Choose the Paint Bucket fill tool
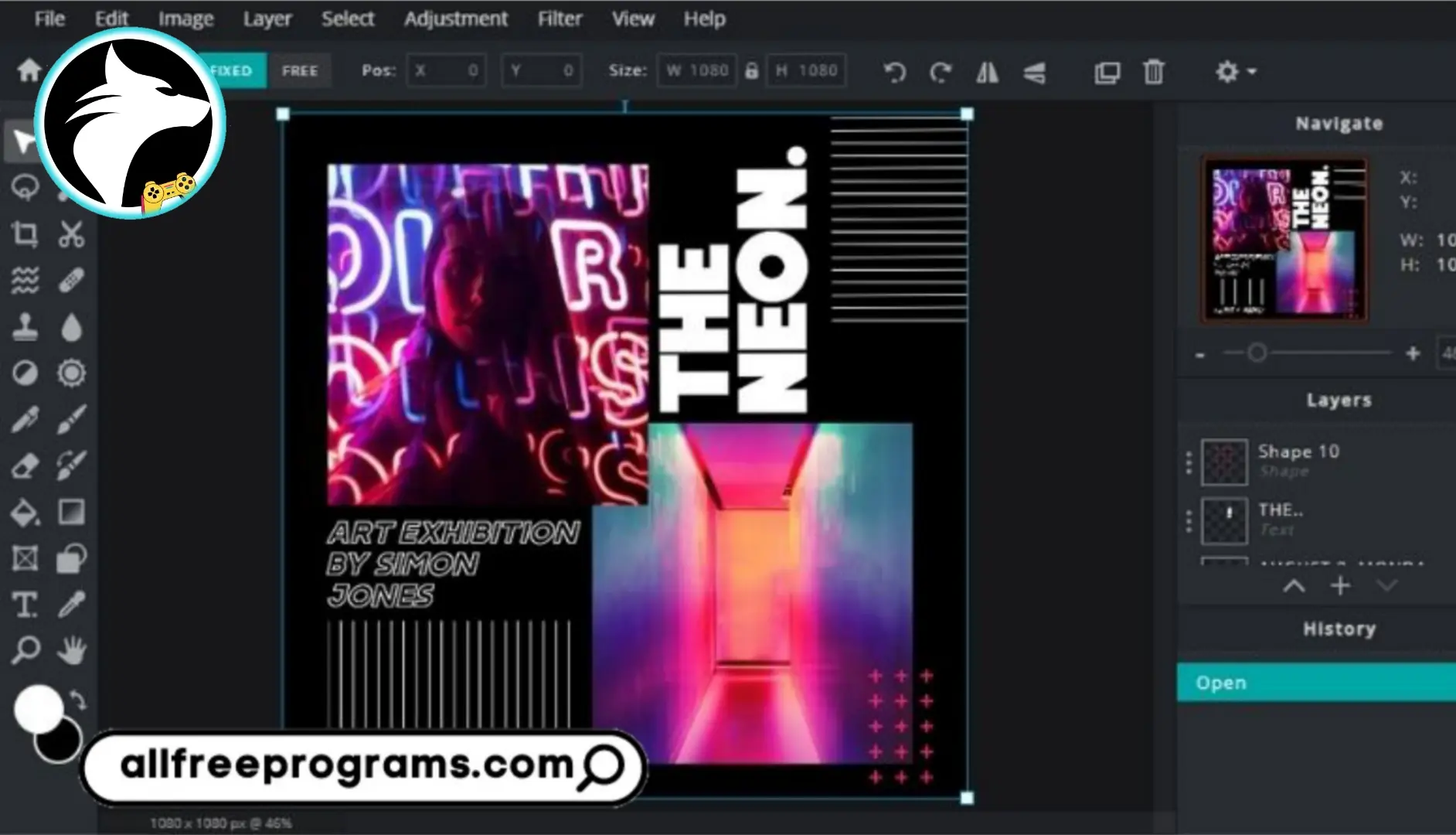1456x835 pixels. 24,513
